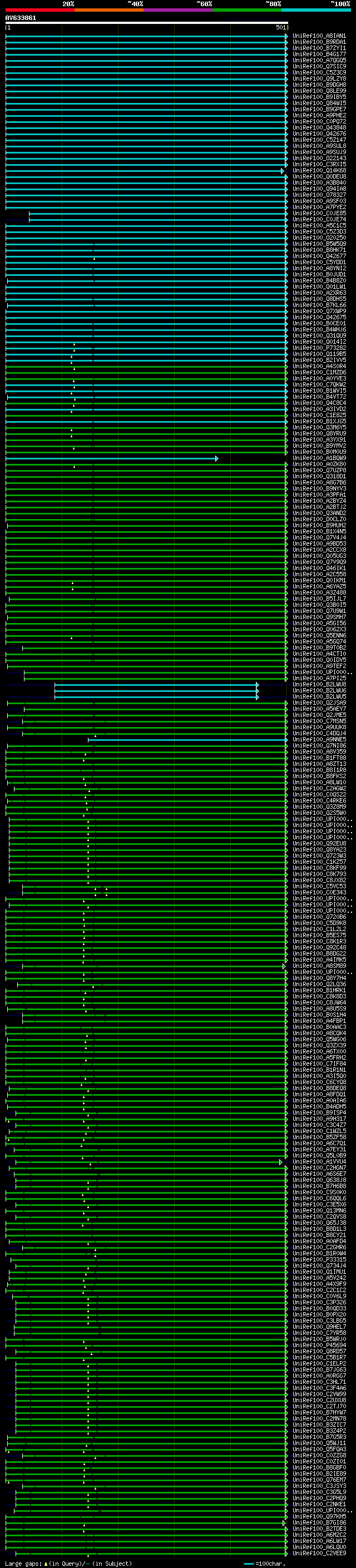Click label UniRef100_A7PYE2
The height and width of the screenshot is (1568, 356).
[x=319, y=207]
